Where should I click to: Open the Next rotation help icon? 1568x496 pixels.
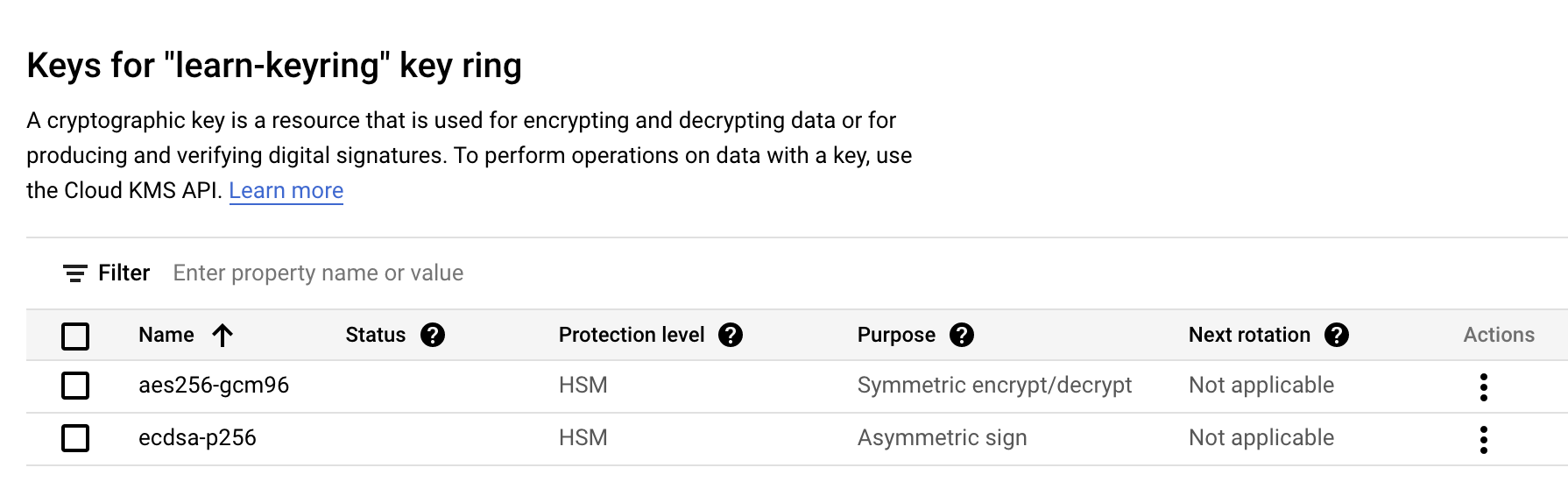1337,335
